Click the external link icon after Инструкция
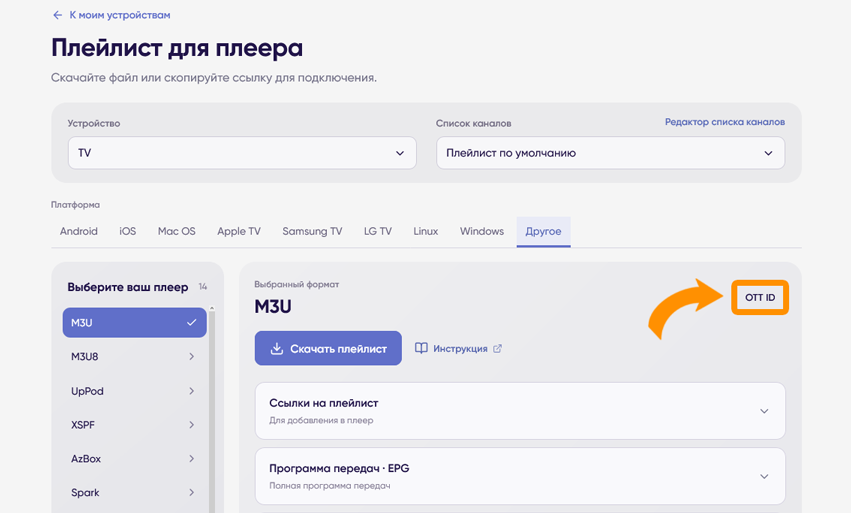 click(497, 349)
